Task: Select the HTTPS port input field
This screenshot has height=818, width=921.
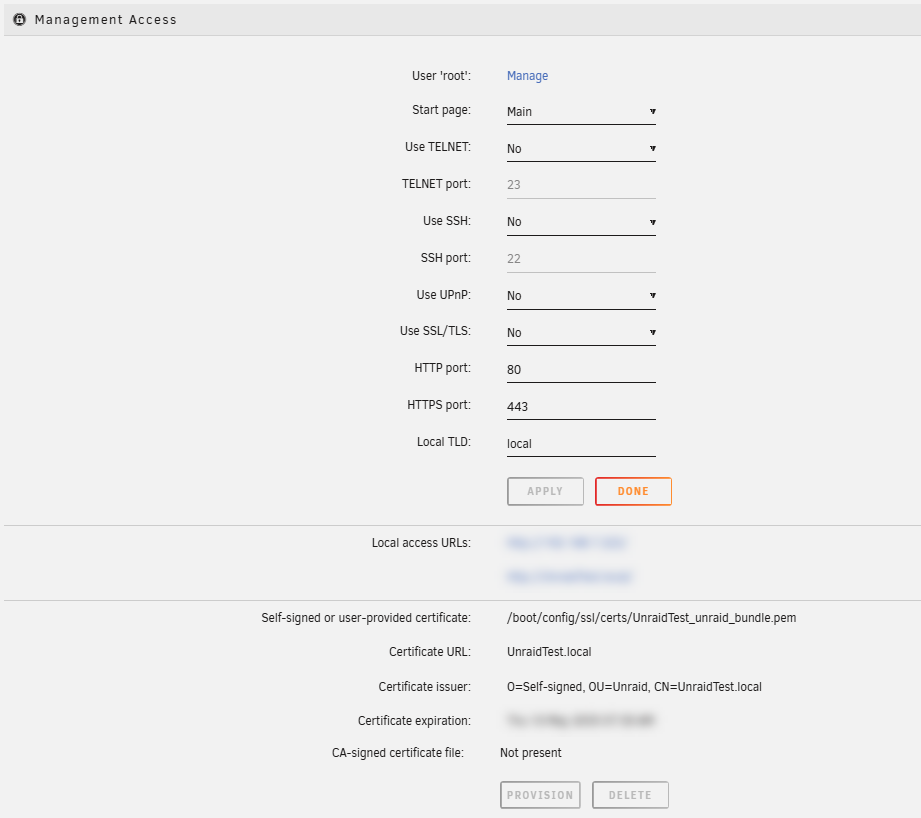Action: coord(580,406)
